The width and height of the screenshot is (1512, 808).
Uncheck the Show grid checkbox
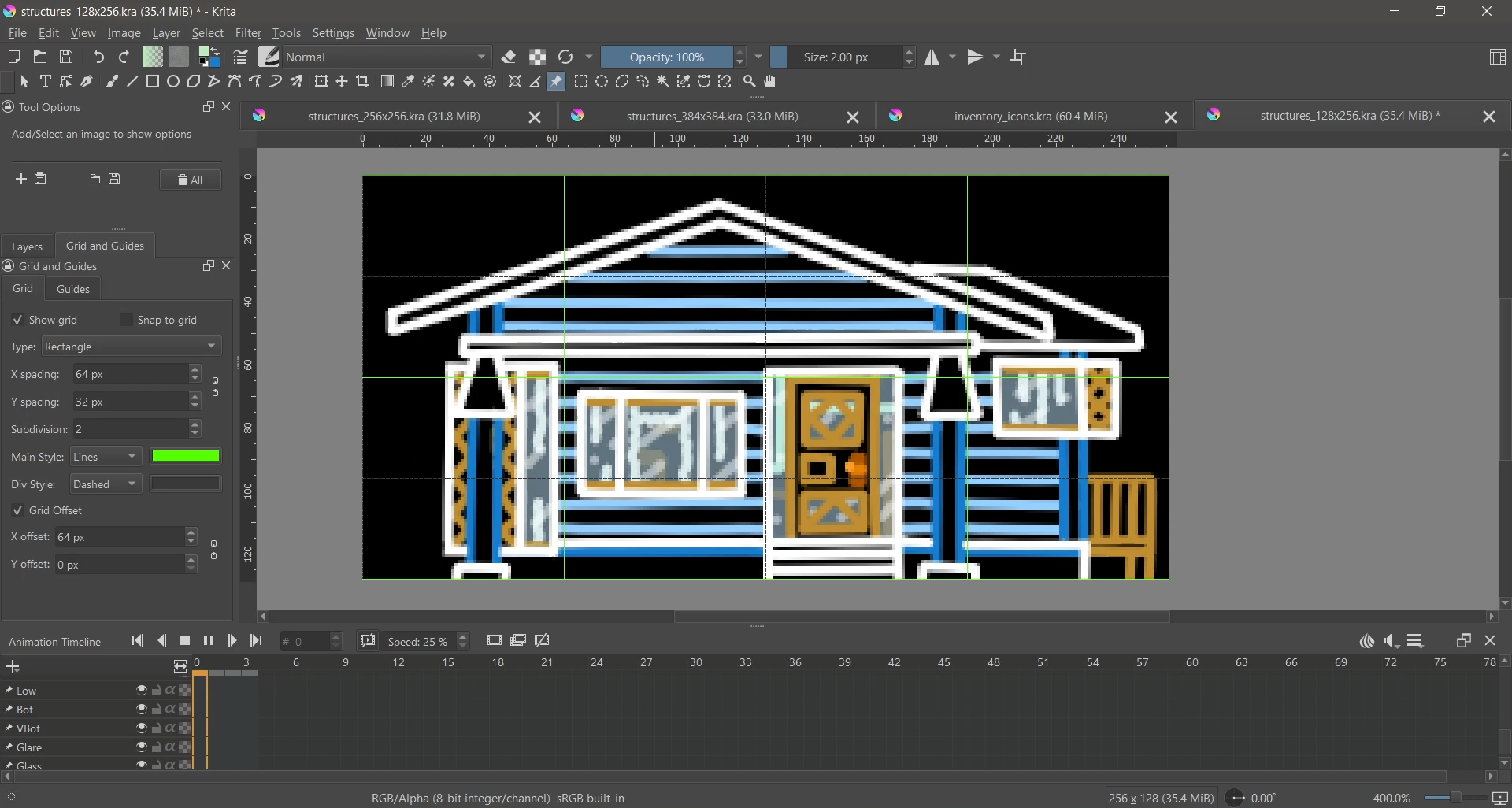click(x=18, y=320)
